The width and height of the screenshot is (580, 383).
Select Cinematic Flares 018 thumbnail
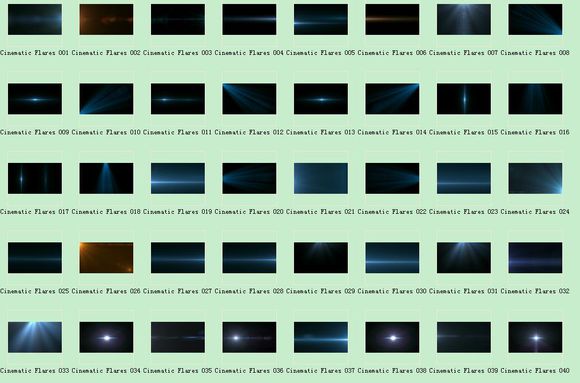[x=107, y=178]
